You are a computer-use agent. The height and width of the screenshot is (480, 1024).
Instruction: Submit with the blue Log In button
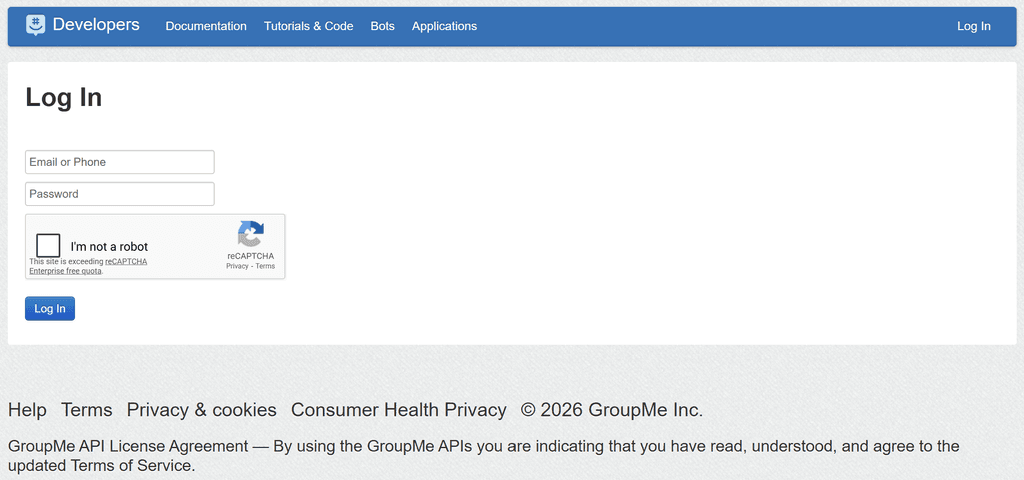tap(50, 309)
